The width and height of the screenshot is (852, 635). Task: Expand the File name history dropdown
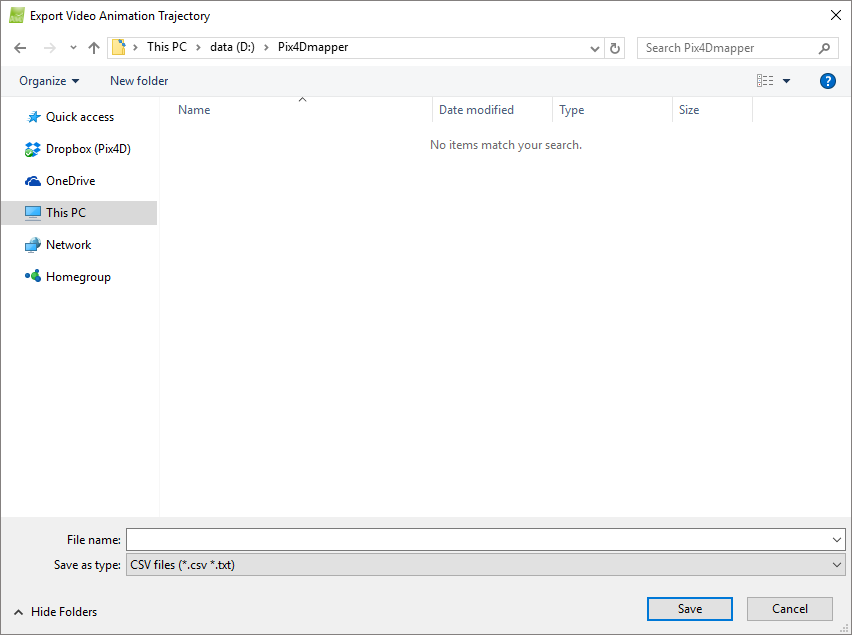pyautogui.click(x=837, y=540)
